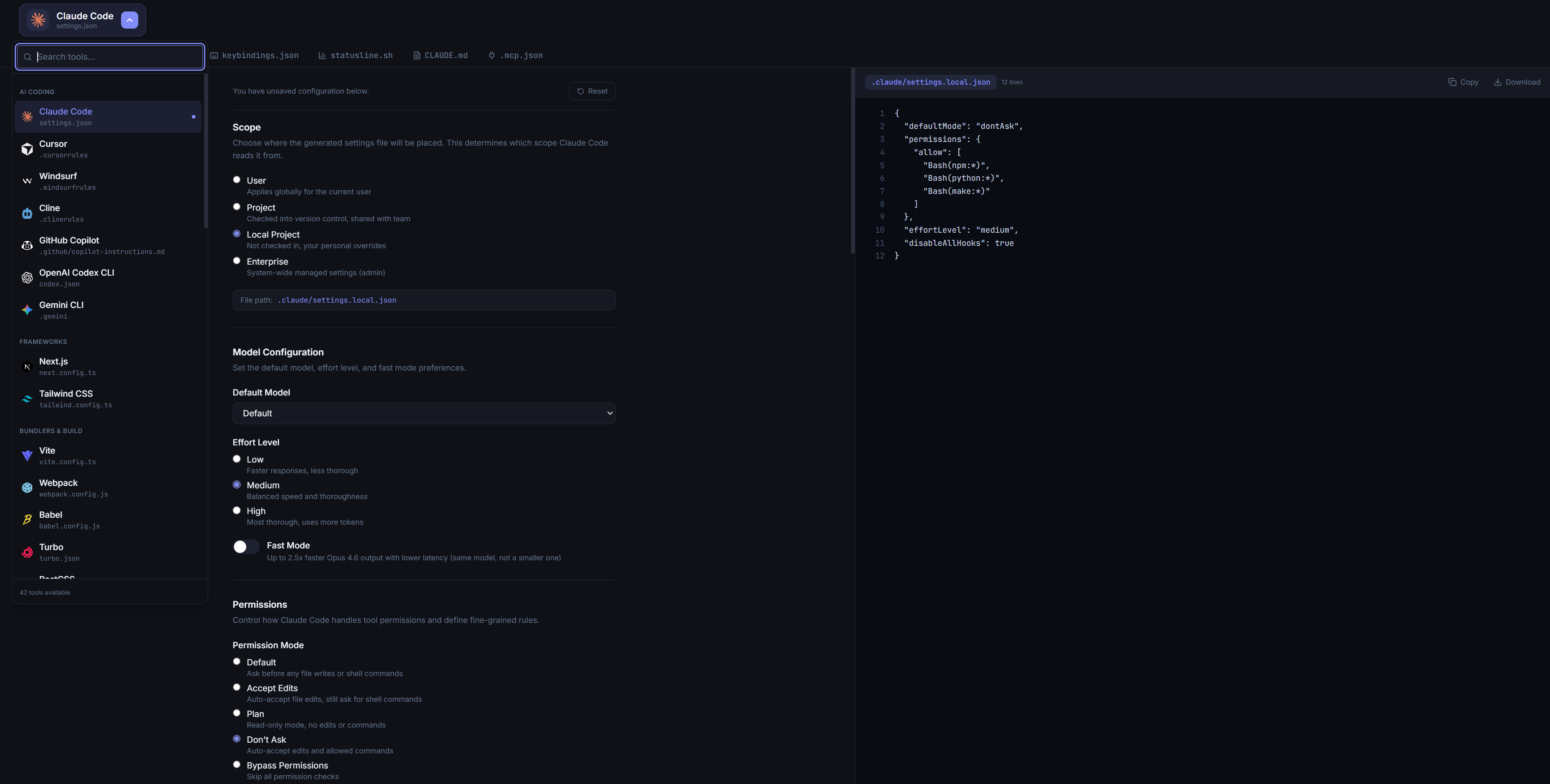This screenshot has height=784, width=1550.
Task: Select the Webpack config entry
Action: (x=108, y=487)
